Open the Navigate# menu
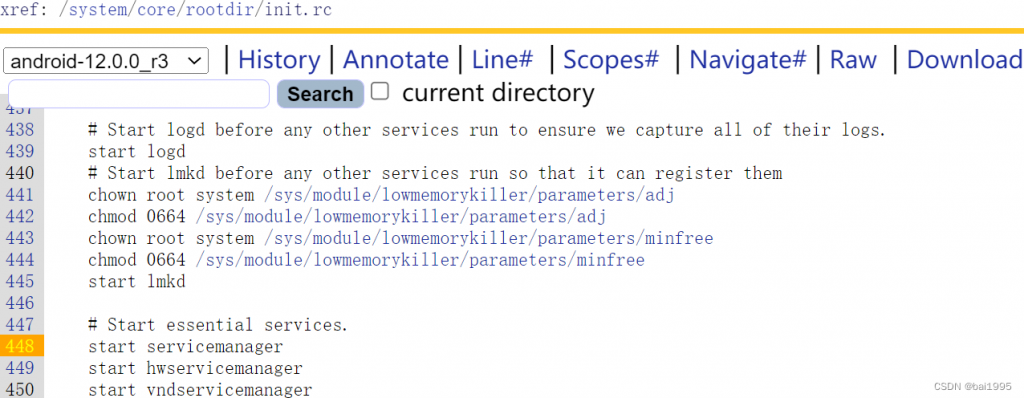1024x398 pixels. (748, 59)
